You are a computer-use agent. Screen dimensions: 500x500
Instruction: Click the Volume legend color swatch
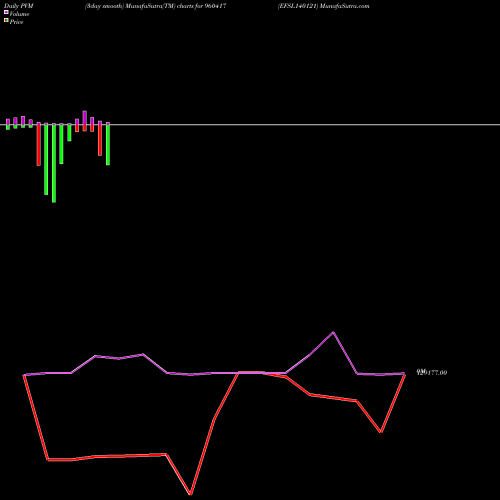6,12
